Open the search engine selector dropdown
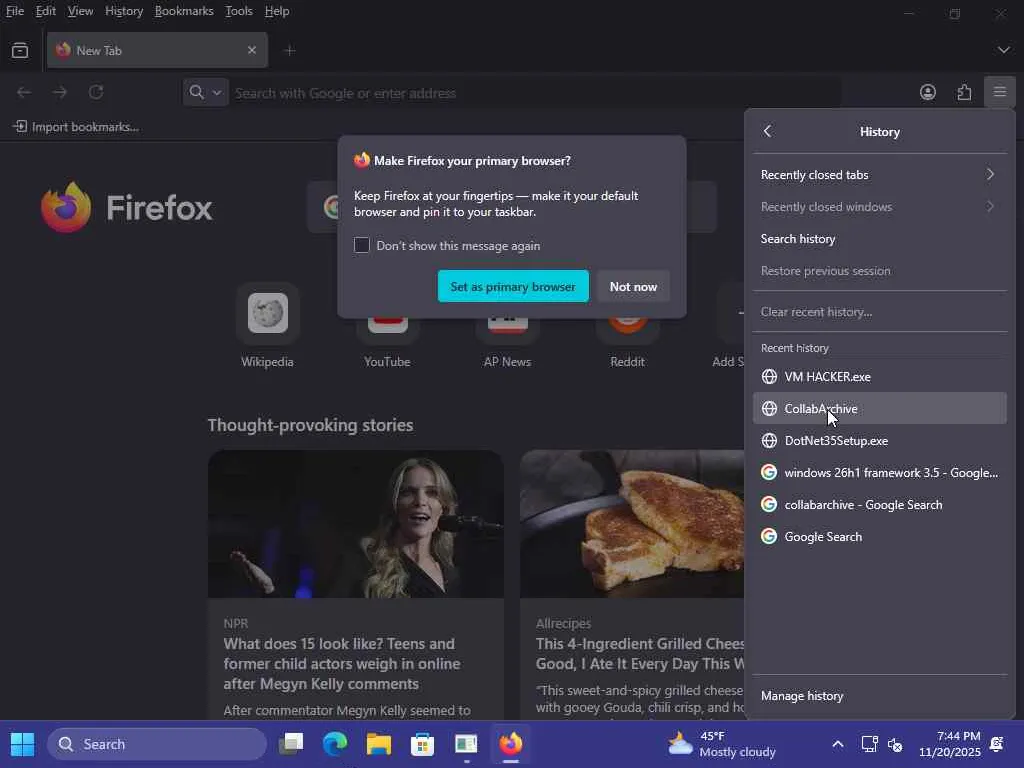Screen dimensions: 1024x768 tap(206, 93)
